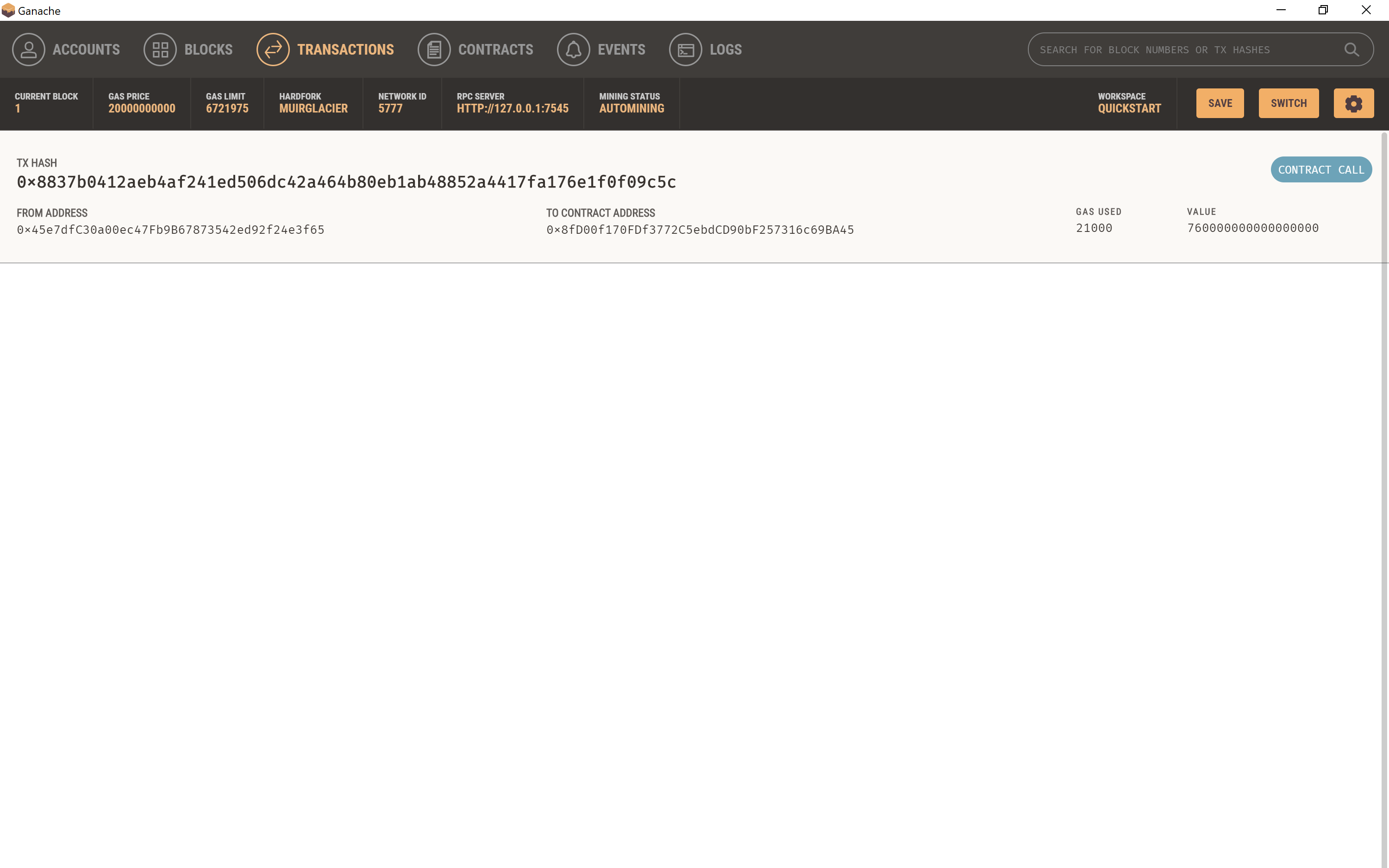Click the current block value 1
This screenshot has width=1389, height=868.
point(18,108)
